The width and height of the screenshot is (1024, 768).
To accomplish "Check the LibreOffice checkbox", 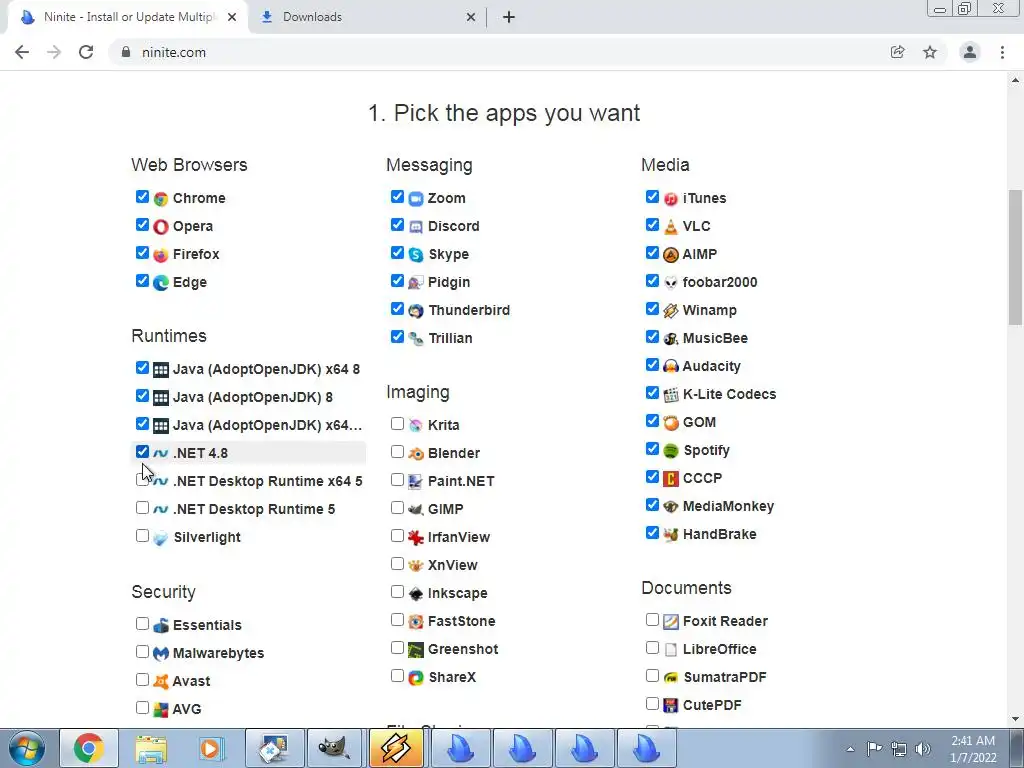I will 652,648.
